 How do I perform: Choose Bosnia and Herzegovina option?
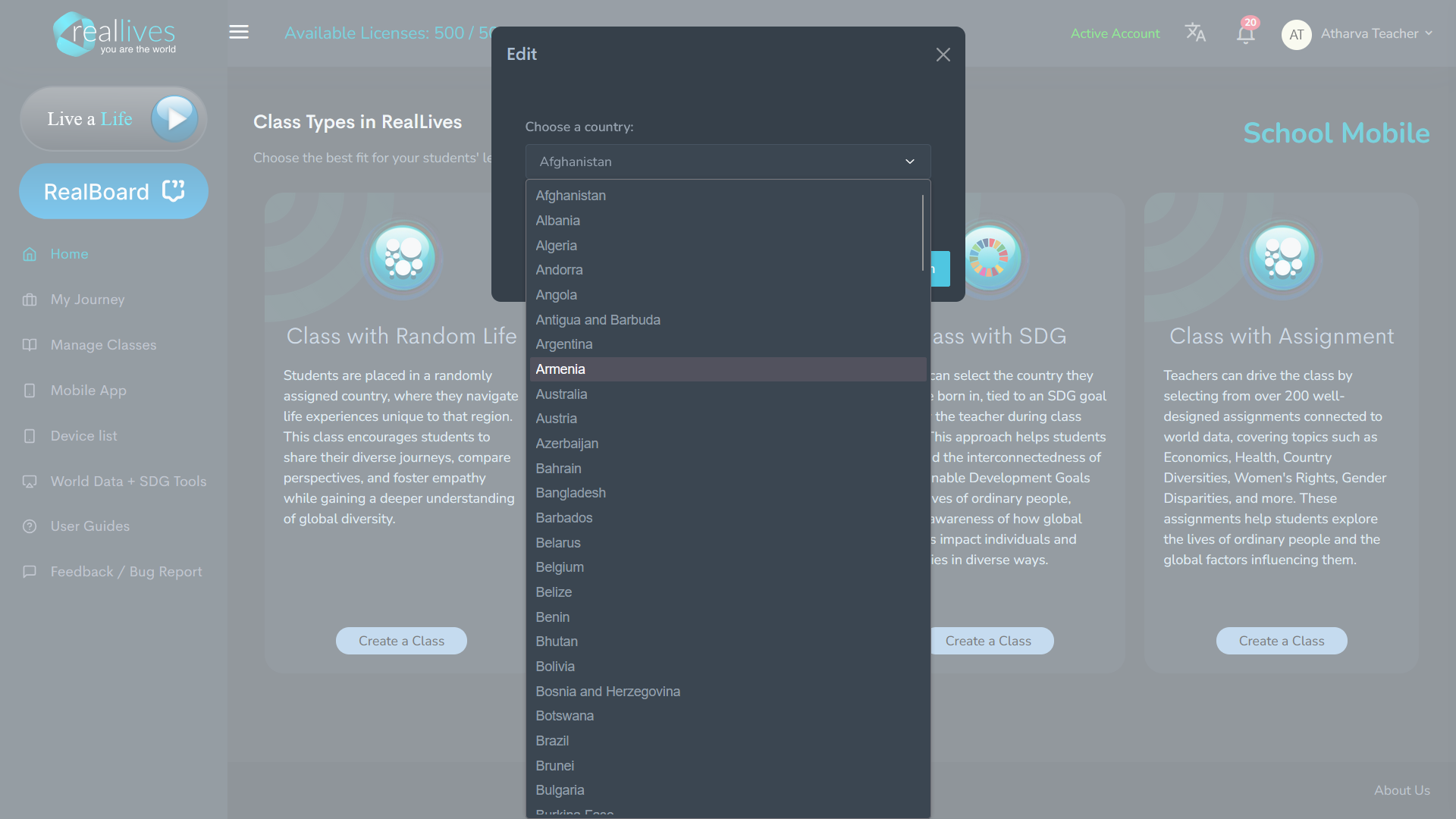click(x=728, y=692)
